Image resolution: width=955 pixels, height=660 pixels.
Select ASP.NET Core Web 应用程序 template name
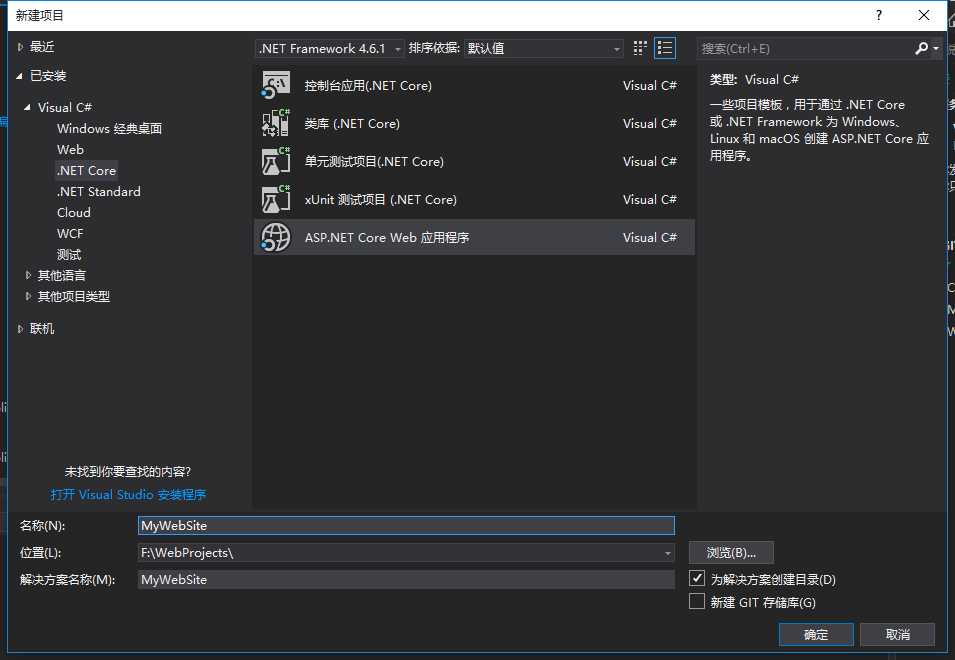pos(387,237)
